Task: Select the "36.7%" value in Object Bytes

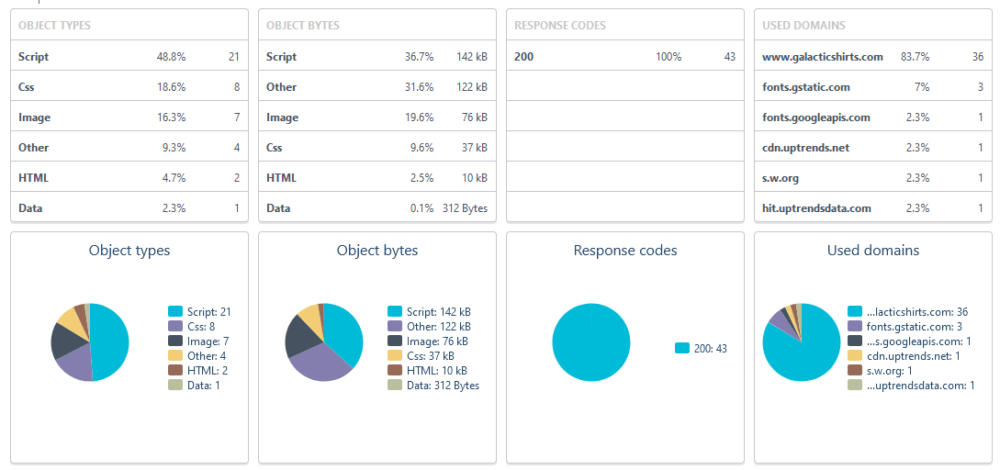Action: click(x=419, y=57)
